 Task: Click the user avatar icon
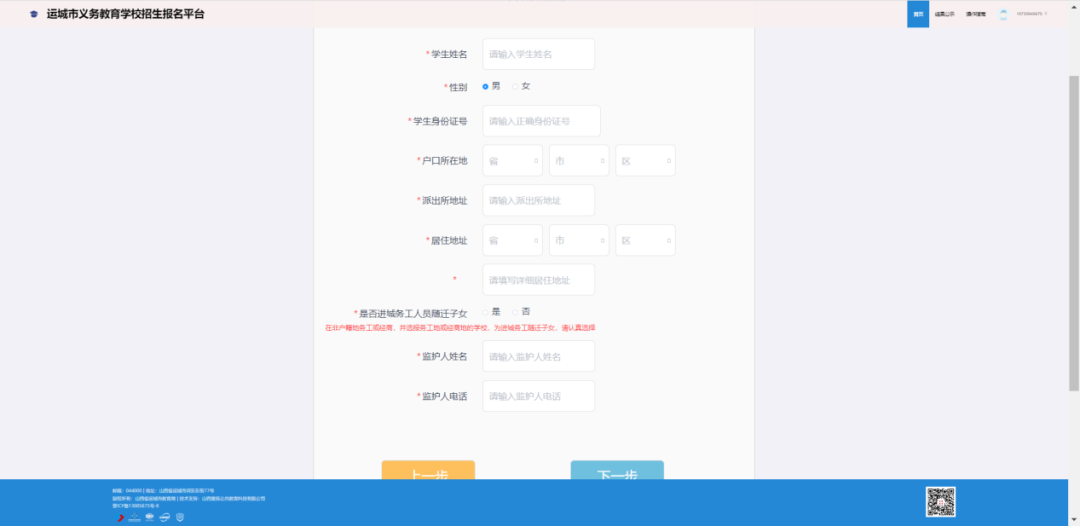tap(1003, 14)
